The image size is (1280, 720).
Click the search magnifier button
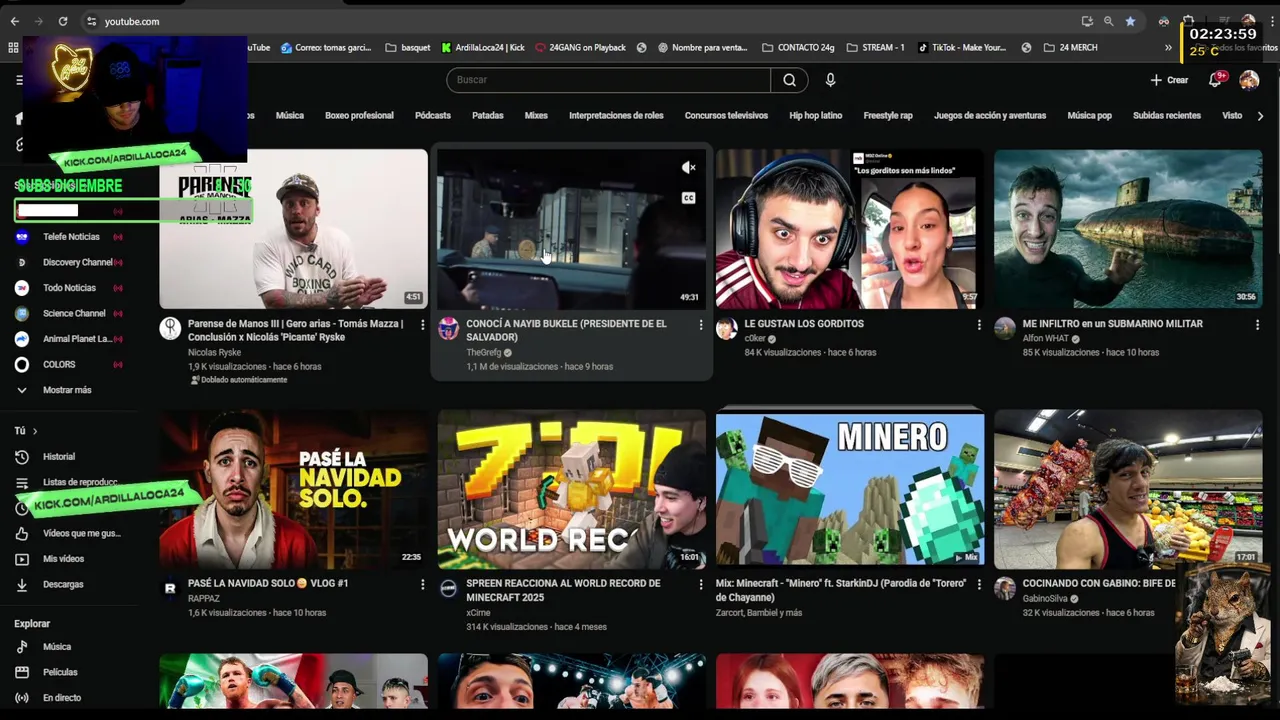tap(789, 80)
